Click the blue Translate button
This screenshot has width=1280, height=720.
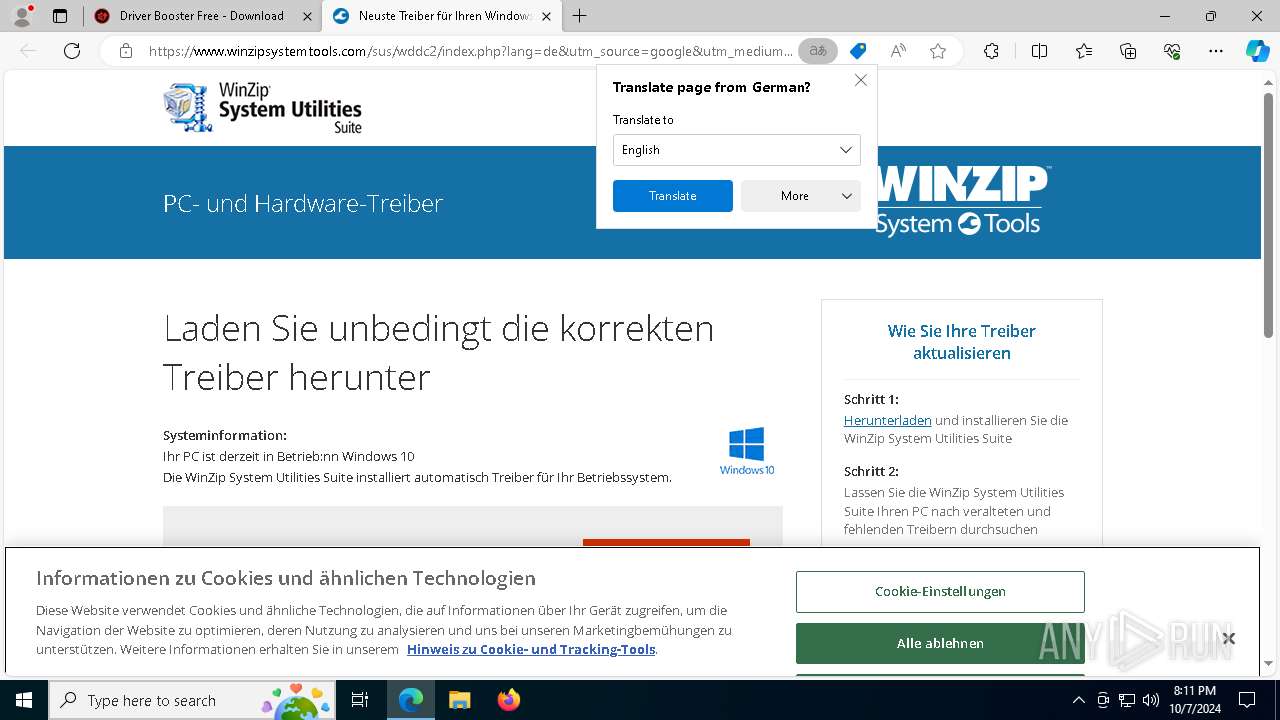[x=673, y=196]
